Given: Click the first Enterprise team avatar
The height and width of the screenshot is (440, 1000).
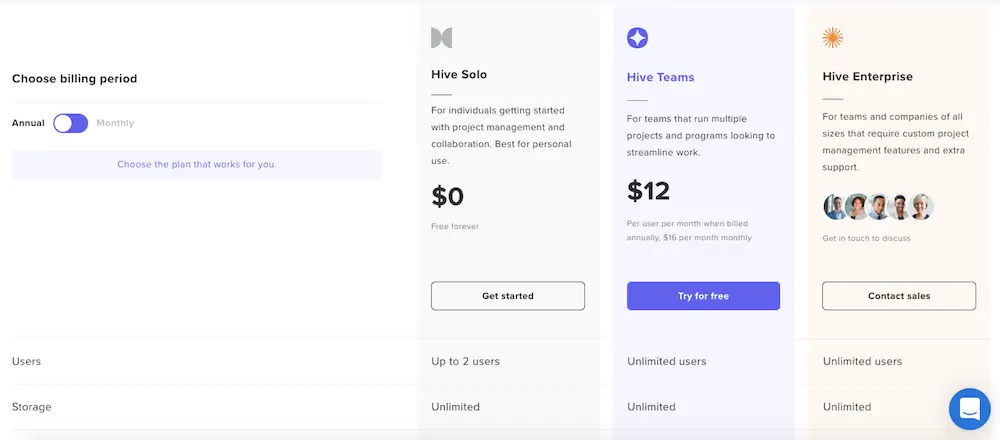Looking at the screenshot, I should click(x=835, y=207).
